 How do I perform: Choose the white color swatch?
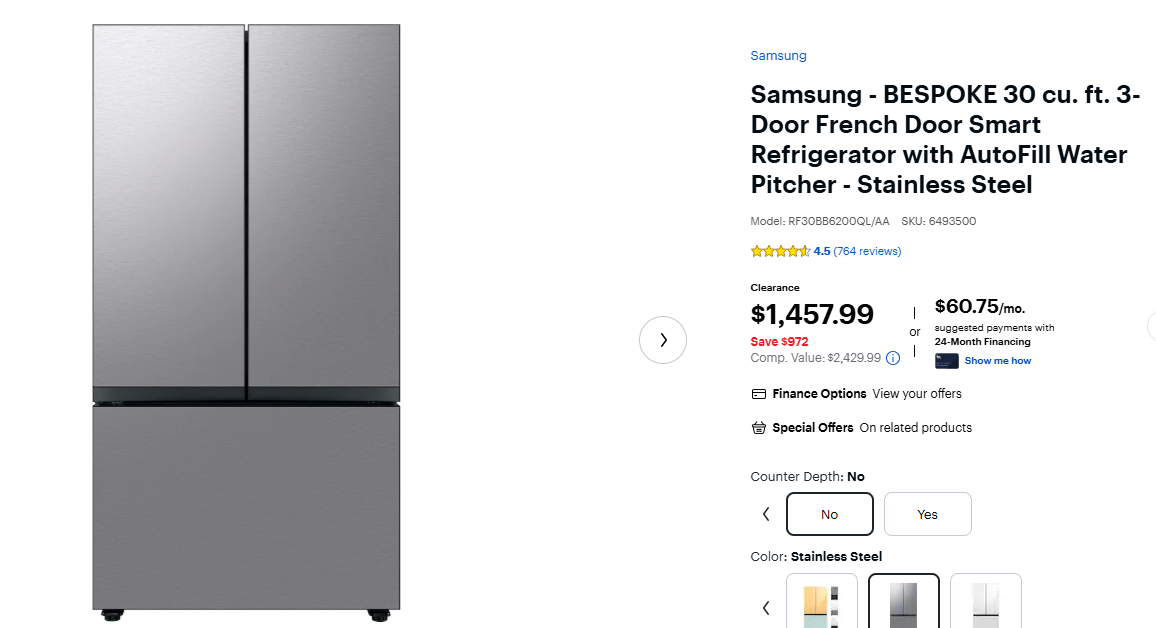pos(985,602)
